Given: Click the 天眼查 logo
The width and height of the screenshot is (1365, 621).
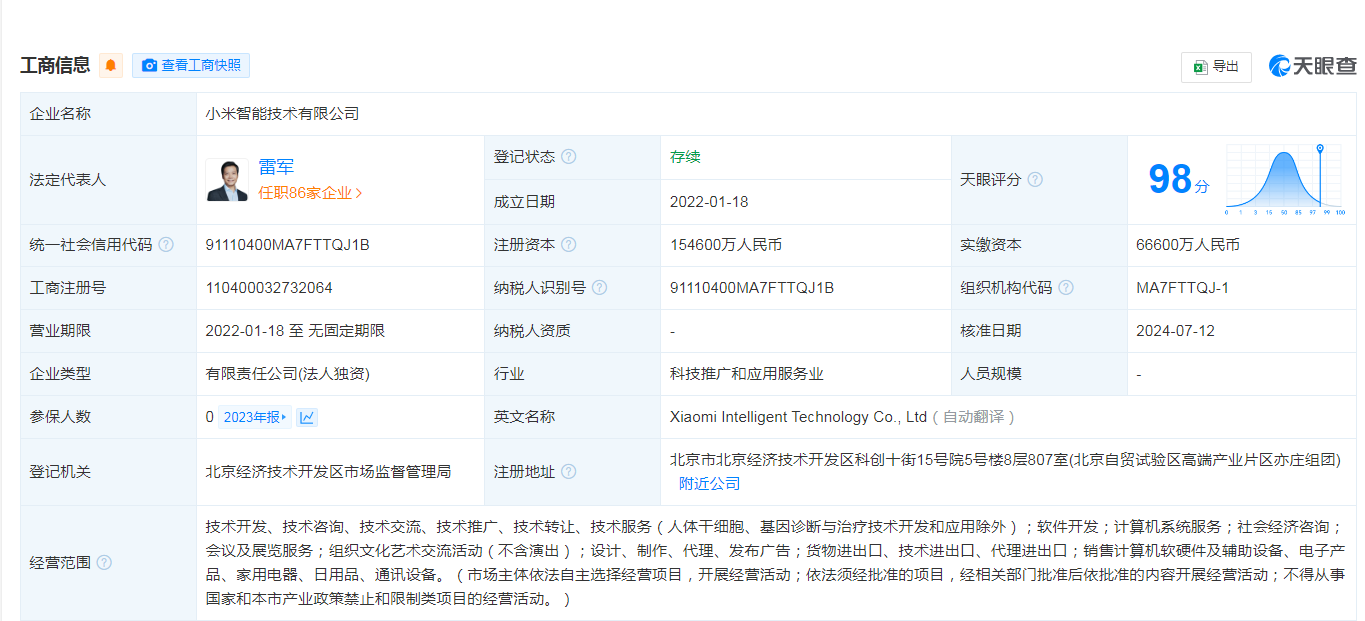Looking at the screenshot, I should click(x=1313, y=66).
